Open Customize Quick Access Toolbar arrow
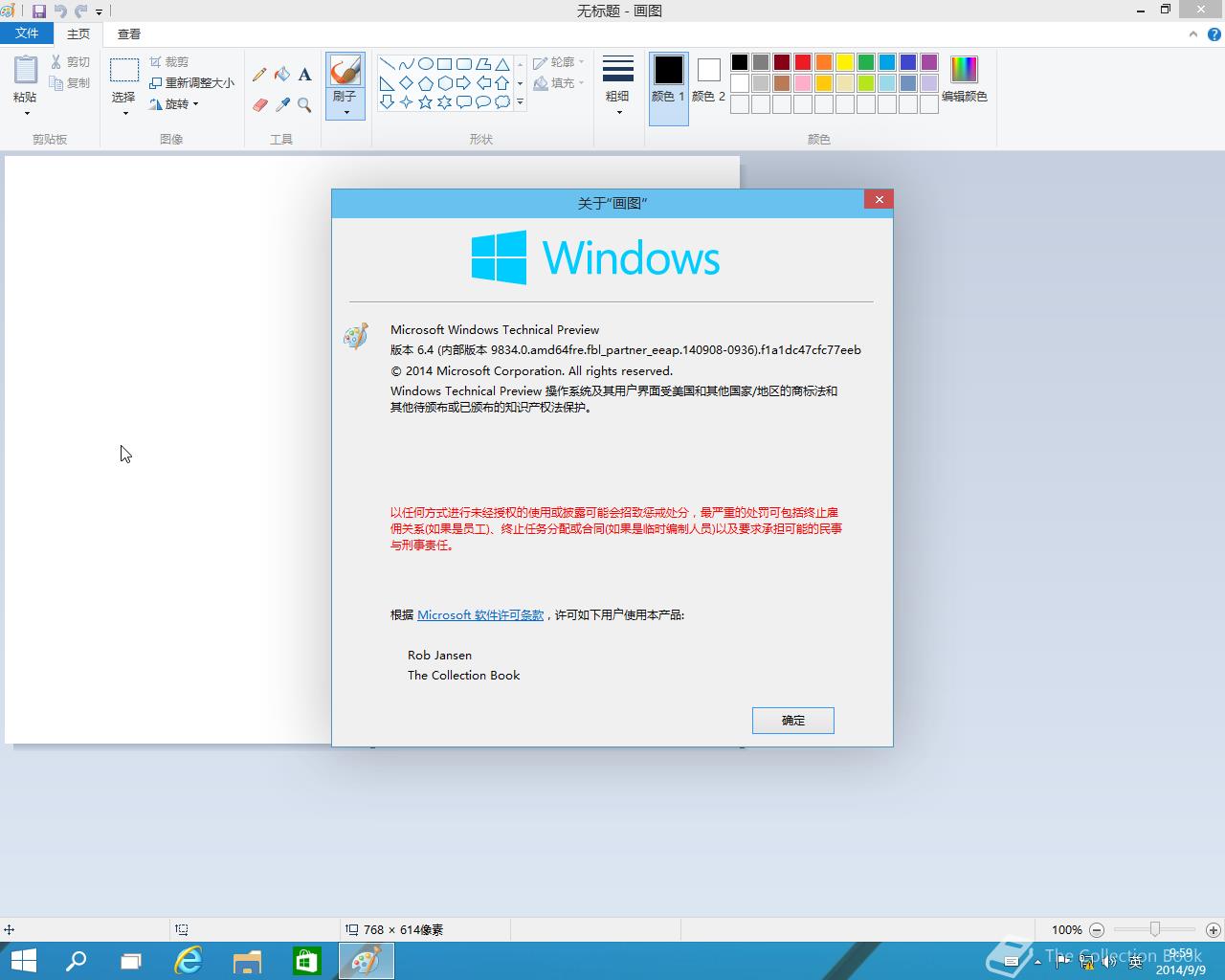Image resolution: width=1225 pixels, height=980 pixels. coord(99,12)
